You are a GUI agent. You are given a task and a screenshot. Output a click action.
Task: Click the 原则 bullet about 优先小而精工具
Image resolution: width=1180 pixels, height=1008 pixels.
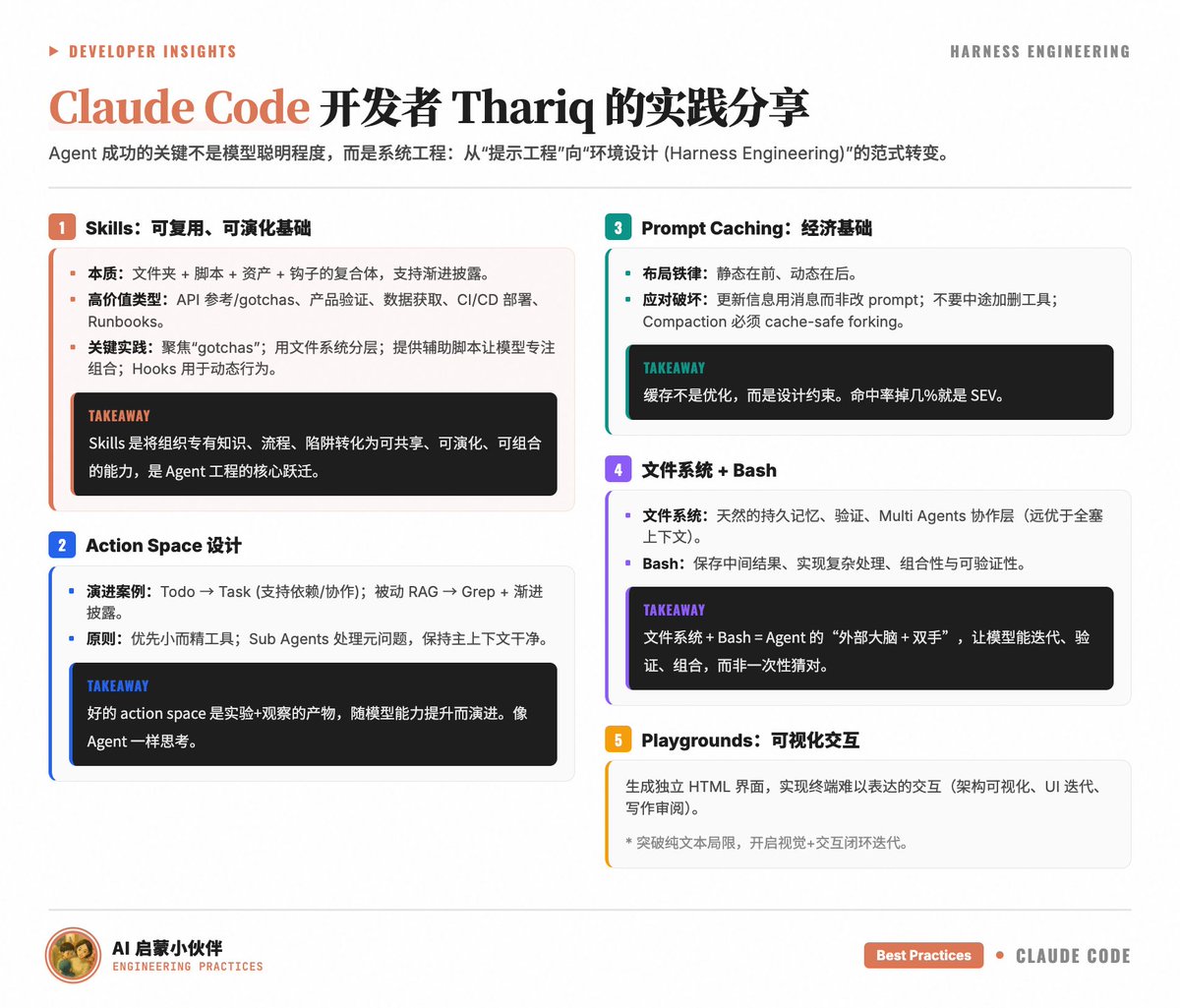pyautogui.click(x=318, y=638)
